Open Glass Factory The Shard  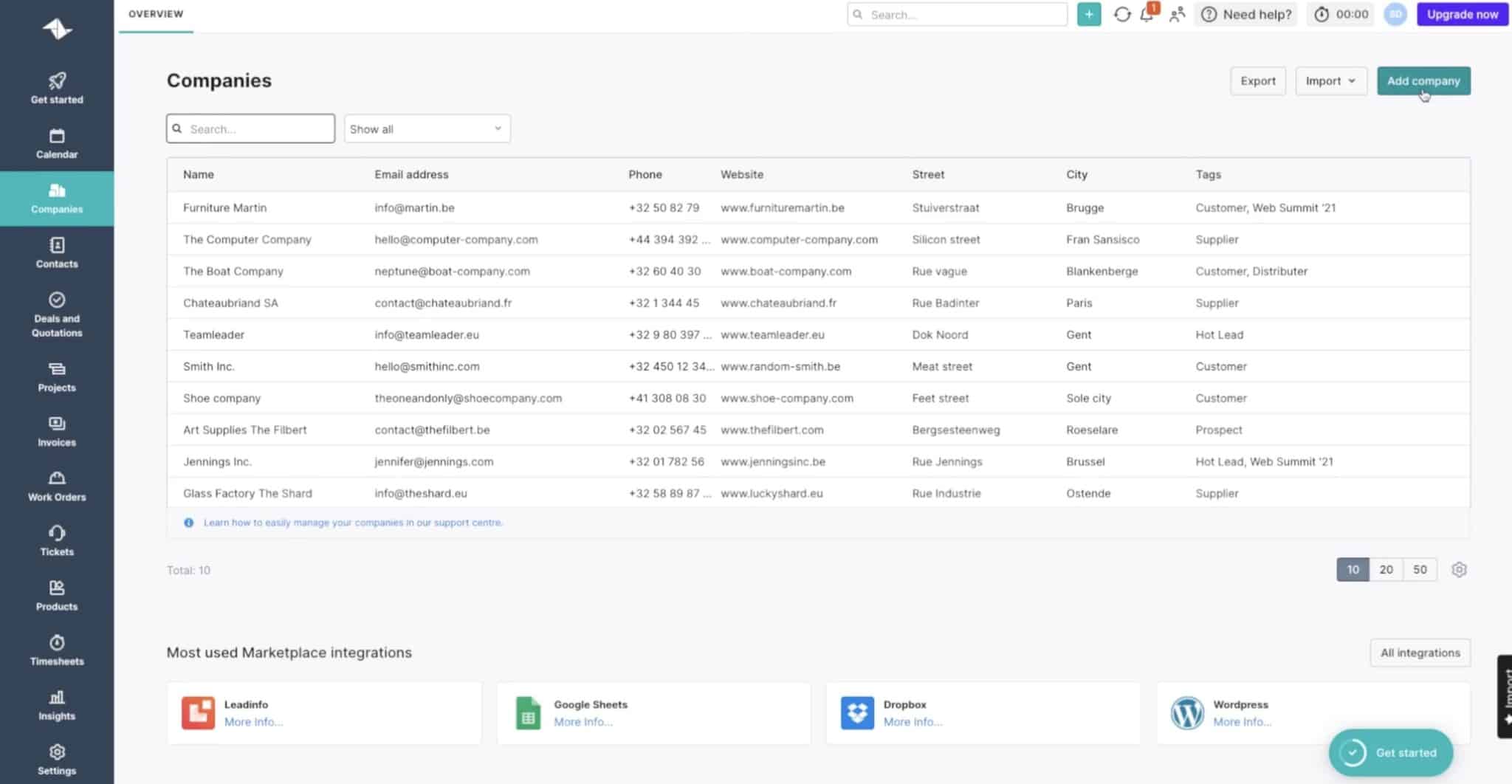(x=818, y=493)
